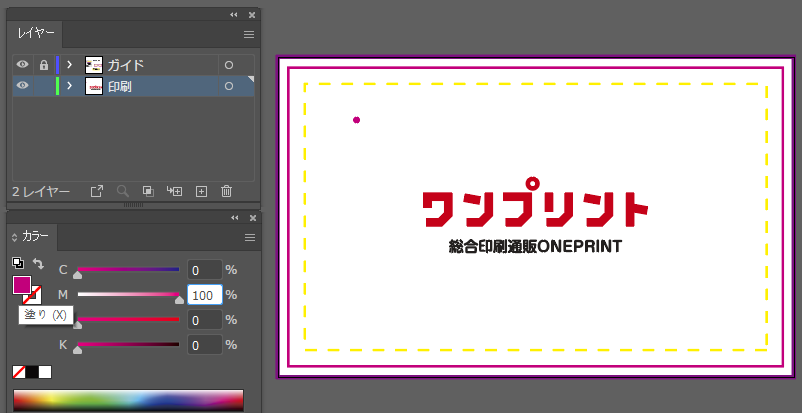Click the target circle of 印刷 layer
This screenshot has width=802, height=413.
point(229,87)
